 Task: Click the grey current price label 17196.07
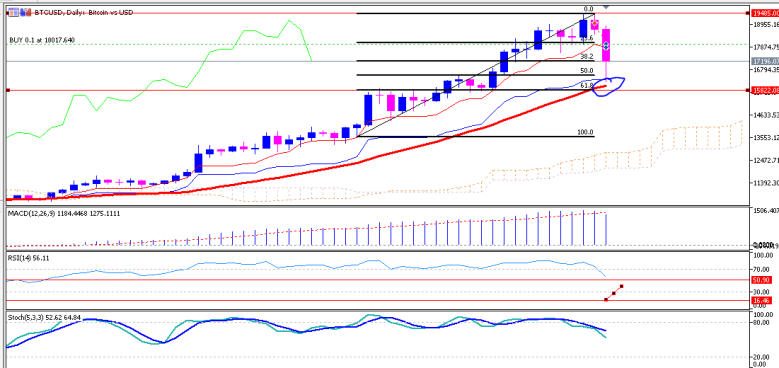tap(765, 61)
